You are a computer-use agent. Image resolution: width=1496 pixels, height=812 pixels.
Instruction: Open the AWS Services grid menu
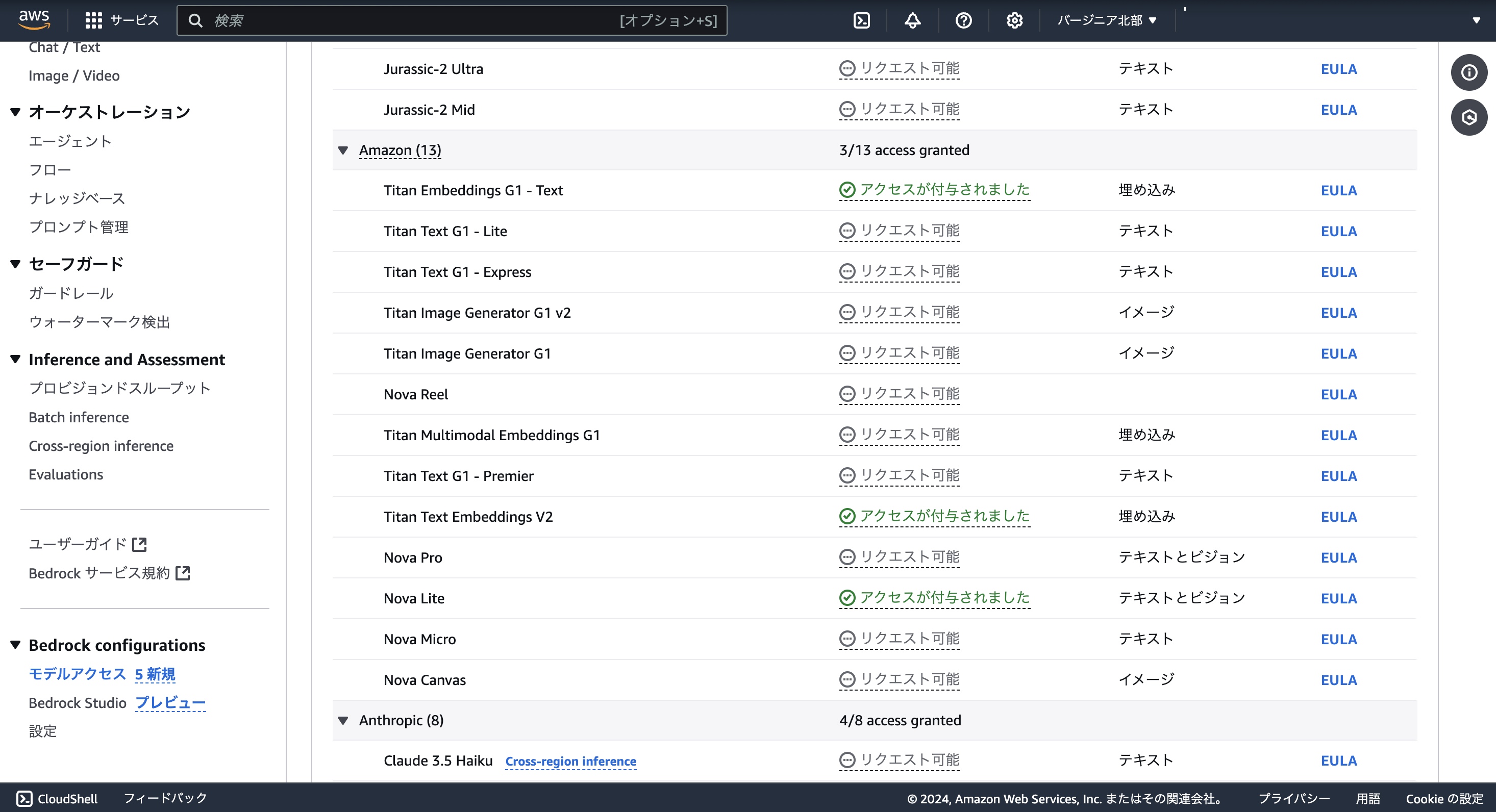coord(93,20)
